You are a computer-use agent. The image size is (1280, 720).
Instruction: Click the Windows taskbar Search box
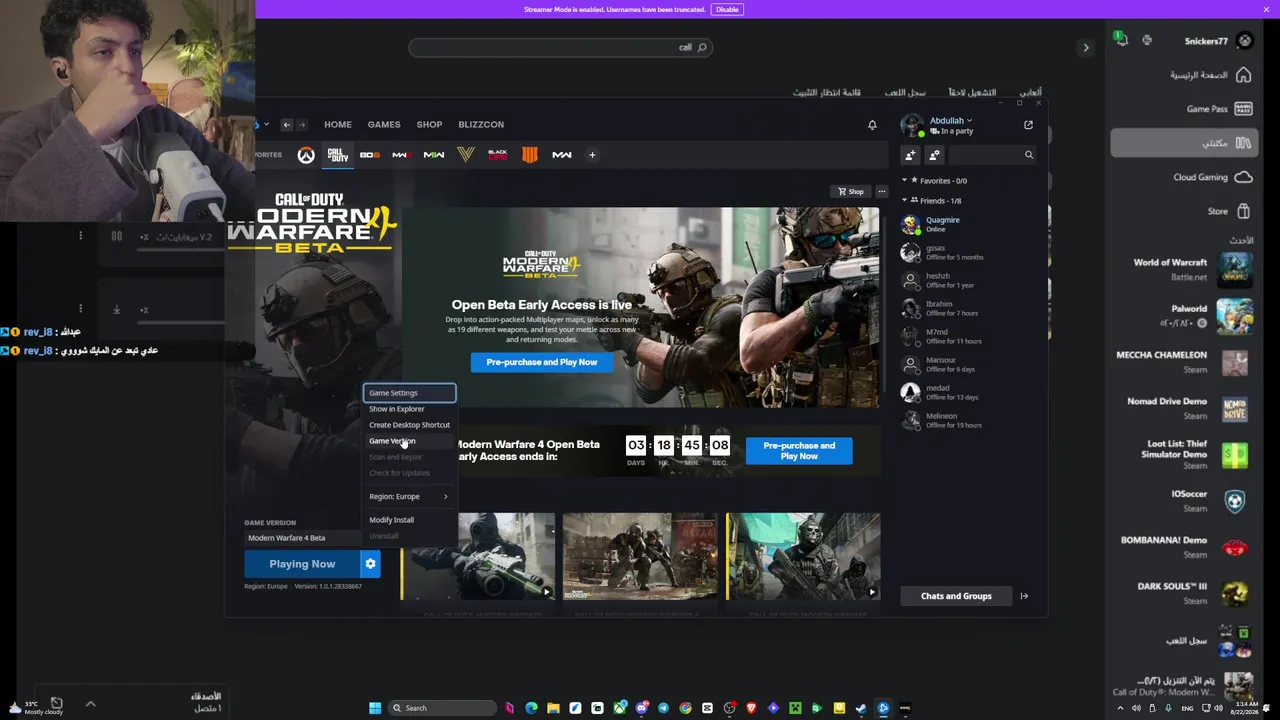coord(444,708)
